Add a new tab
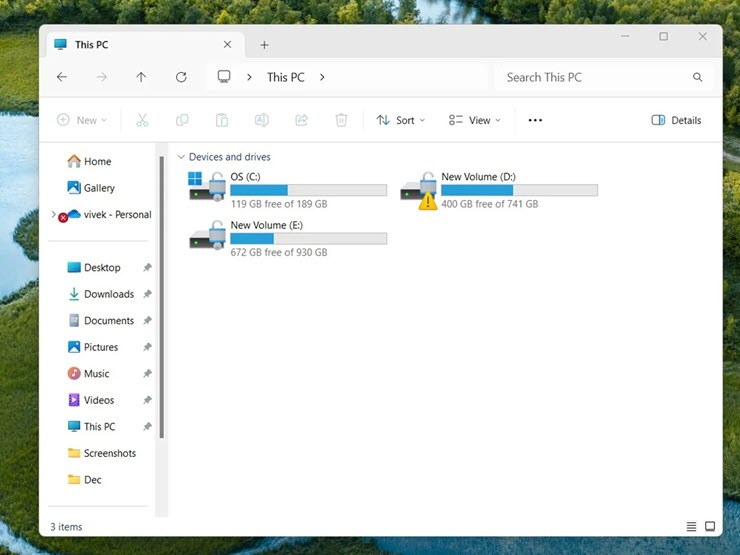The height and width of the screenshot is (555, 740). 264,45
